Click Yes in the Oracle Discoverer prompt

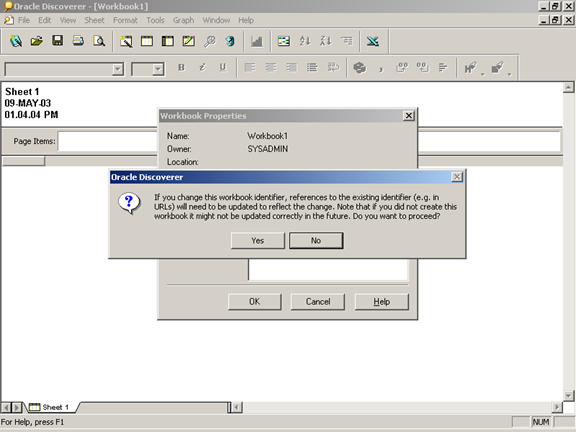tap(258, 240)
